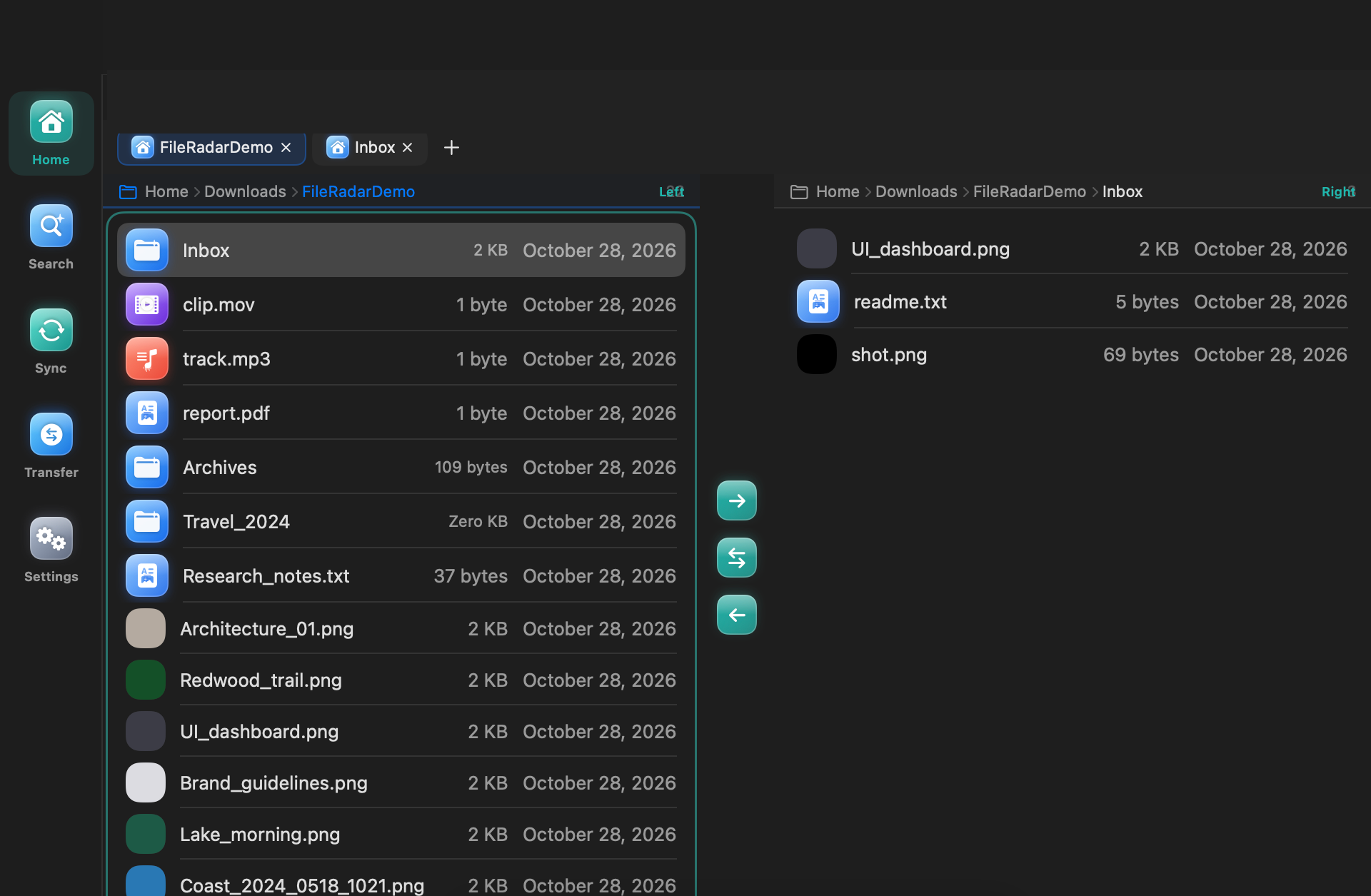Select Architecture_01.png thumbnail
The image size is (1371, 896).
pyautogui.click(x=146, y=628)
